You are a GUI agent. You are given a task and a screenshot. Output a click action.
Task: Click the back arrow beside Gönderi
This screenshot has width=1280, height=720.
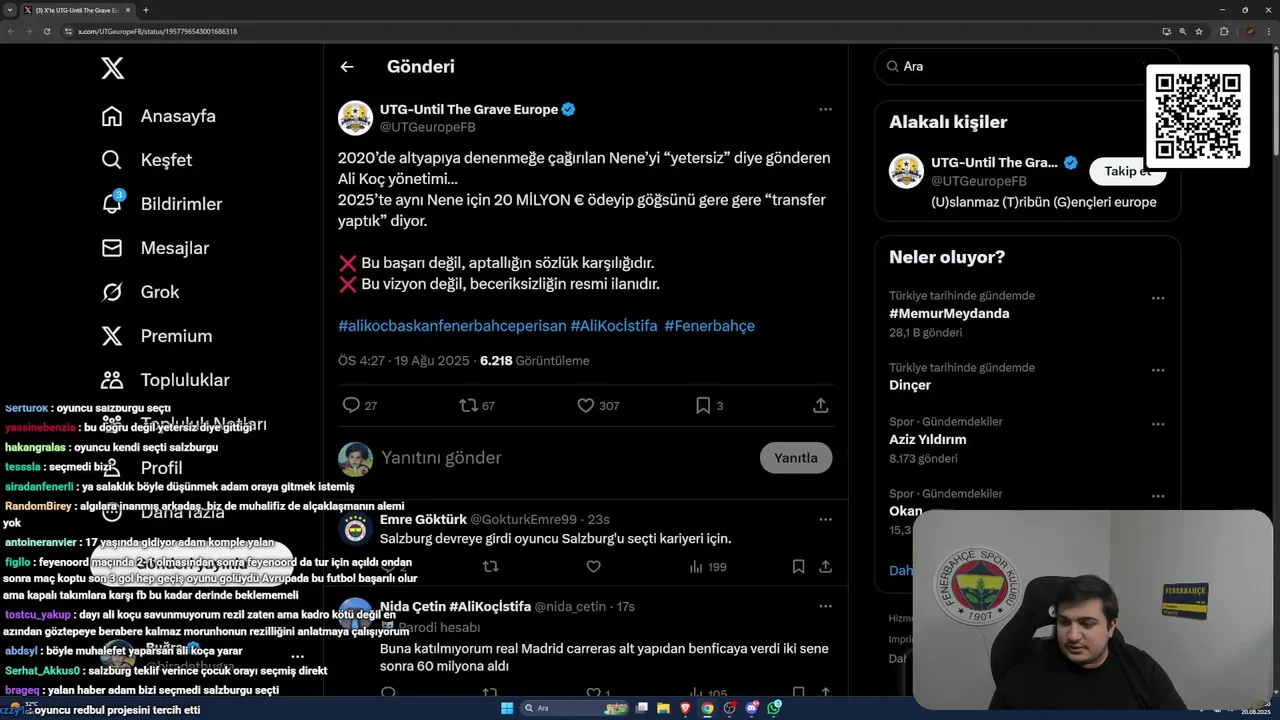click(347, 67)
